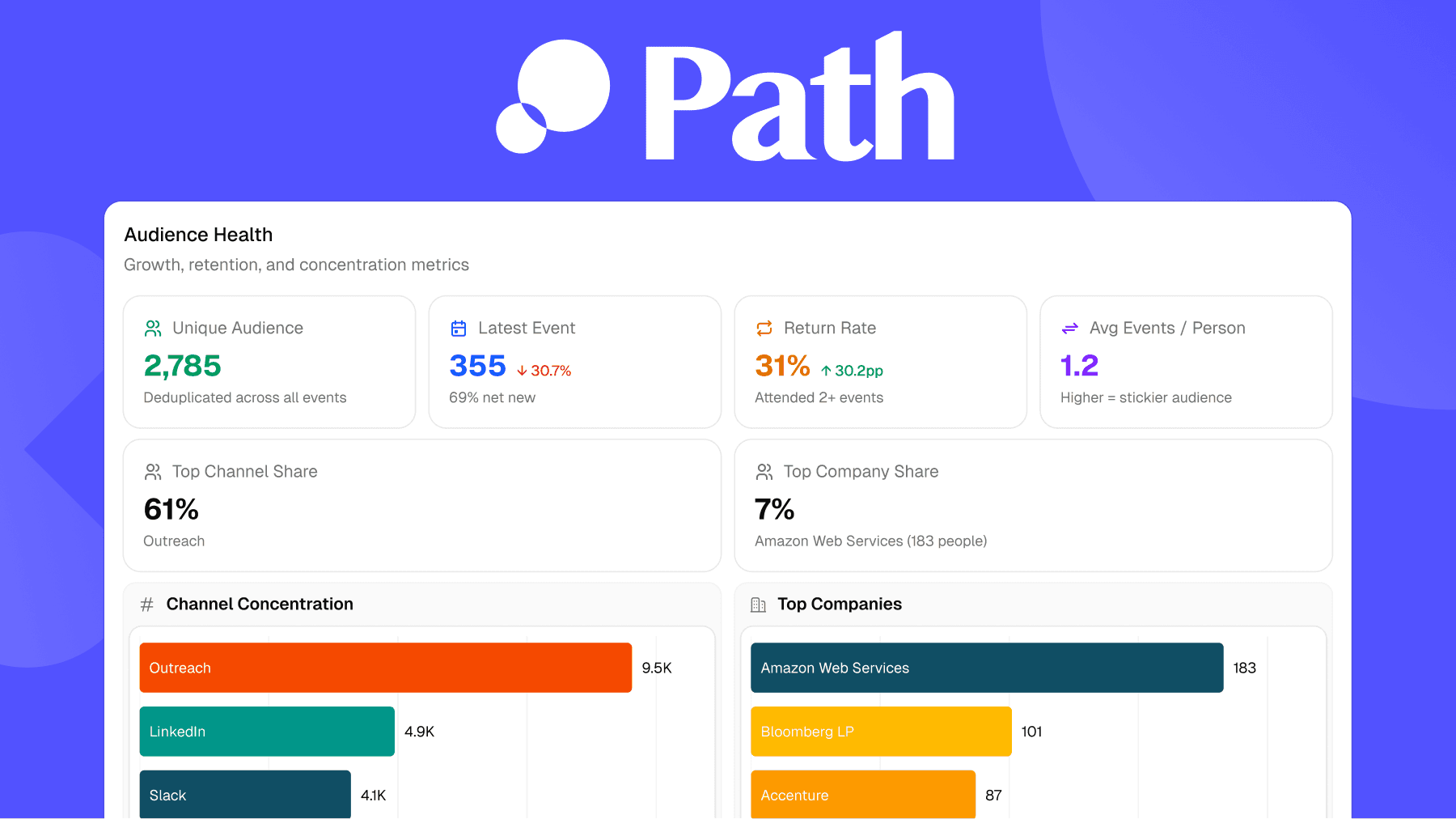
Task: Click 'Deduplicated across all events' text
Action: 245,397
